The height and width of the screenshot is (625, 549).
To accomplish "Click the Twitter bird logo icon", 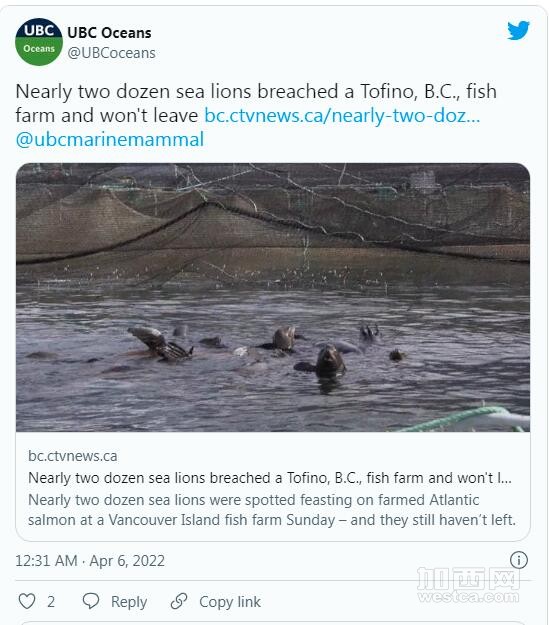I will point(518,30).
